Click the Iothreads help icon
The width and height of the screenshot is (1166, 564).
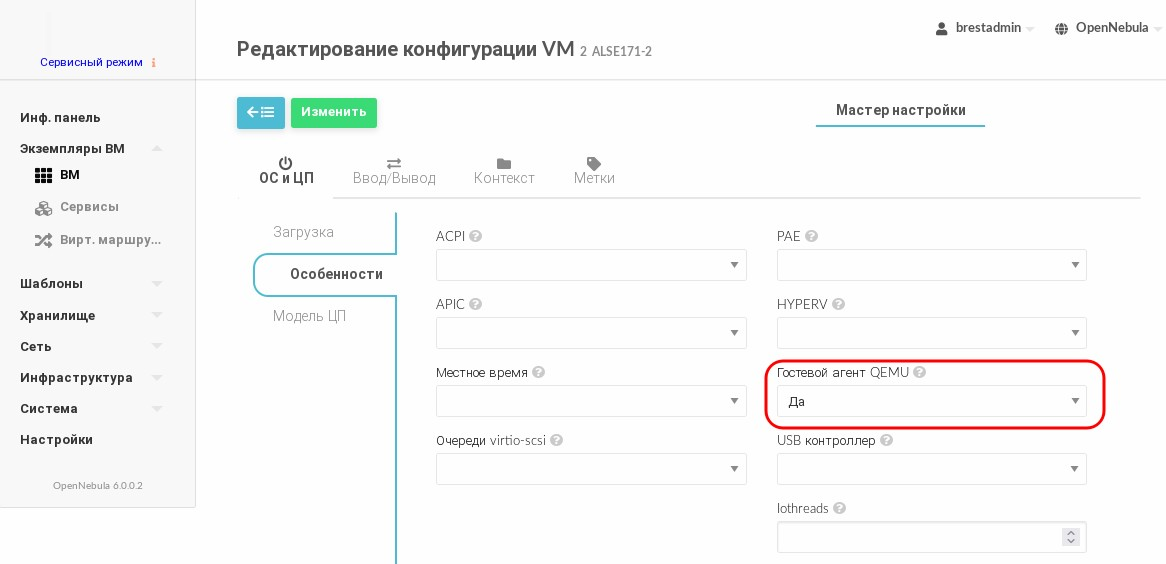coord(840,509)
